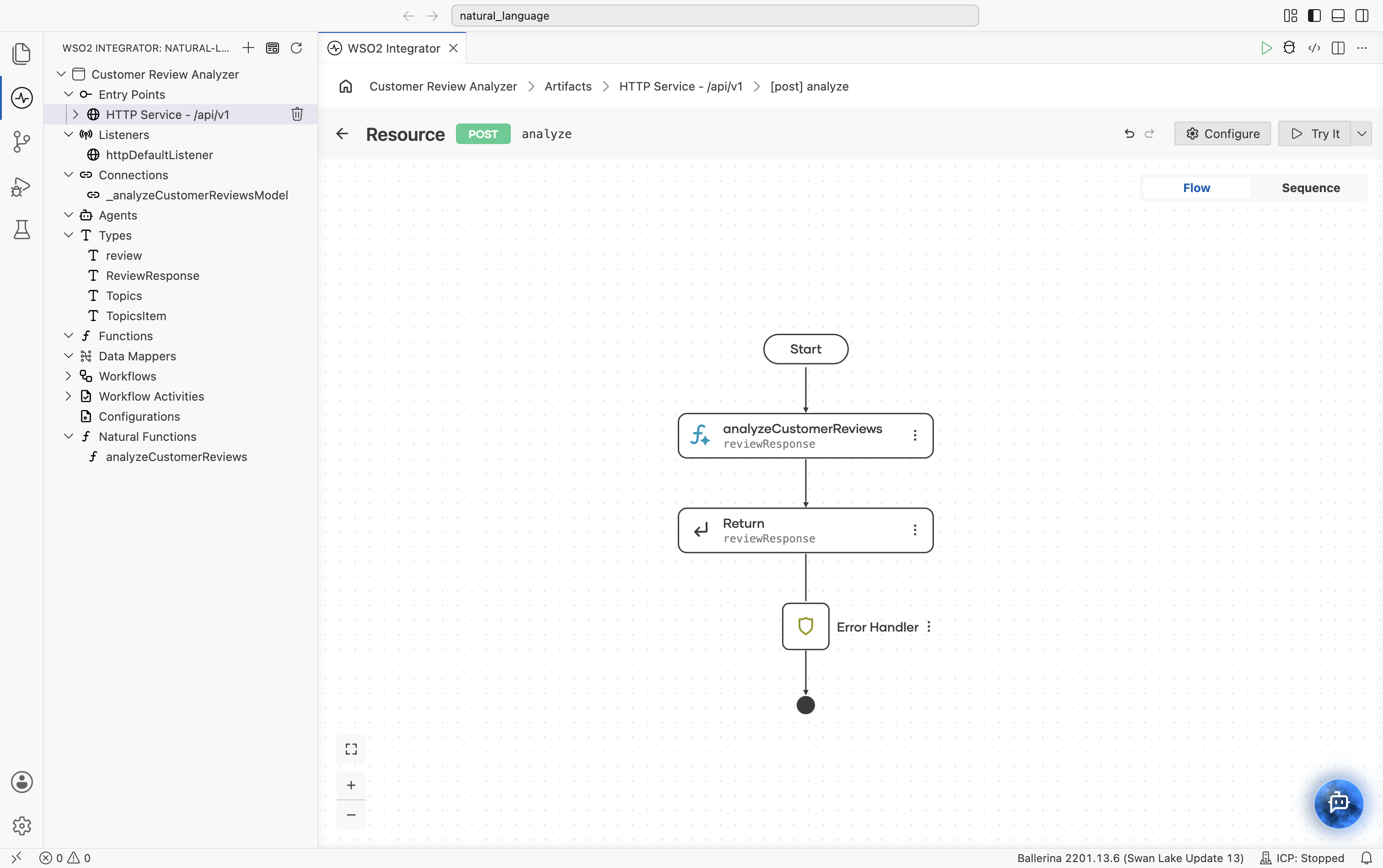Expand HTTP Service - /api/v1 node
The height and width of the screenshot is (868, 1383).
click(x=75, y=114)
